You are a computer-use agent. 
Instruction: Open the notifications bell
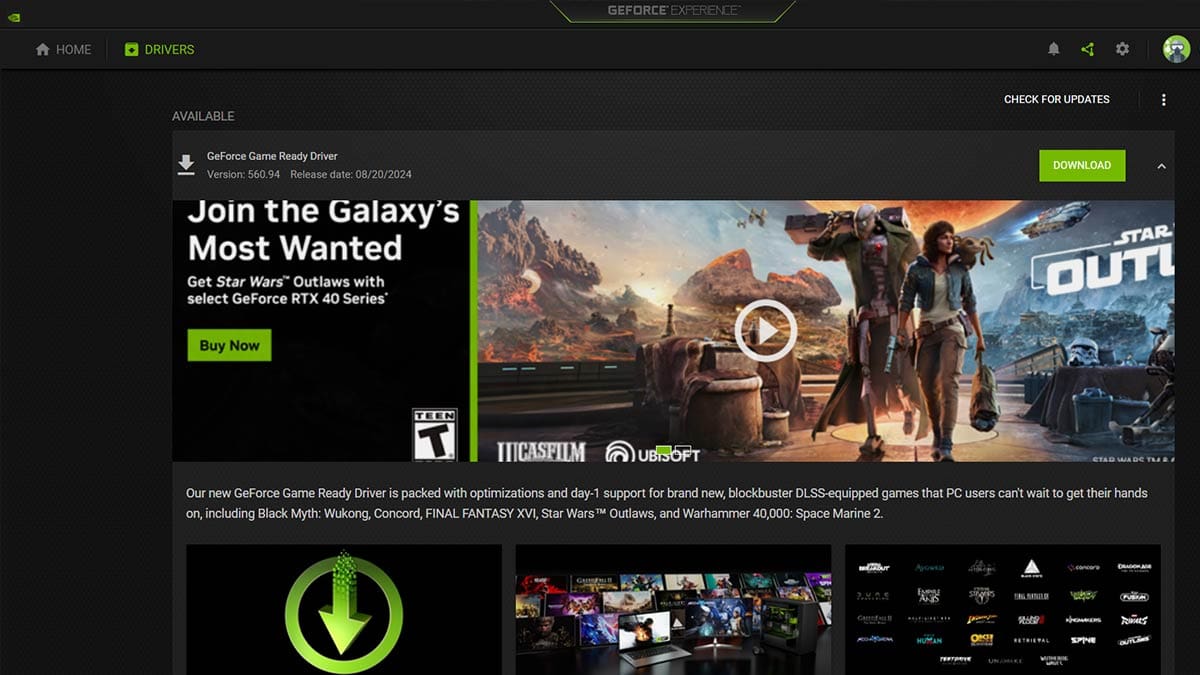click(x=1054, y=48)
